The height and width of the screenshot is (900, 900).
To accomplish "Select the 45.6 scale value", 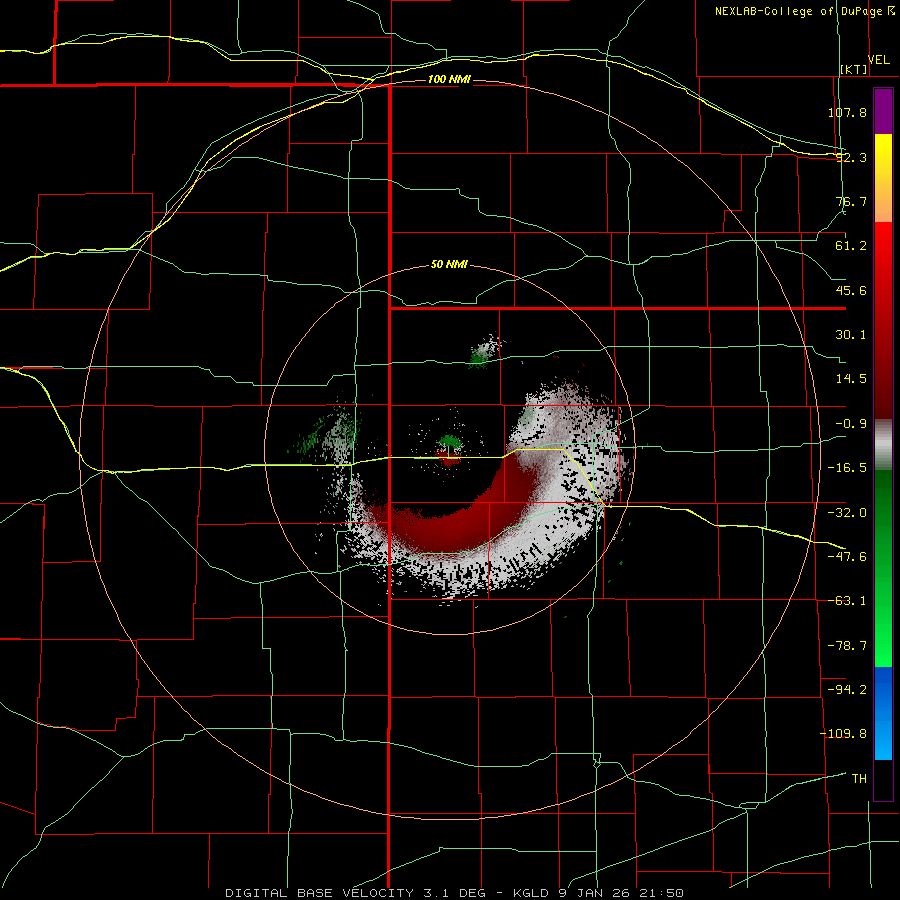I will pyautogui.click(x=851, y=290).
